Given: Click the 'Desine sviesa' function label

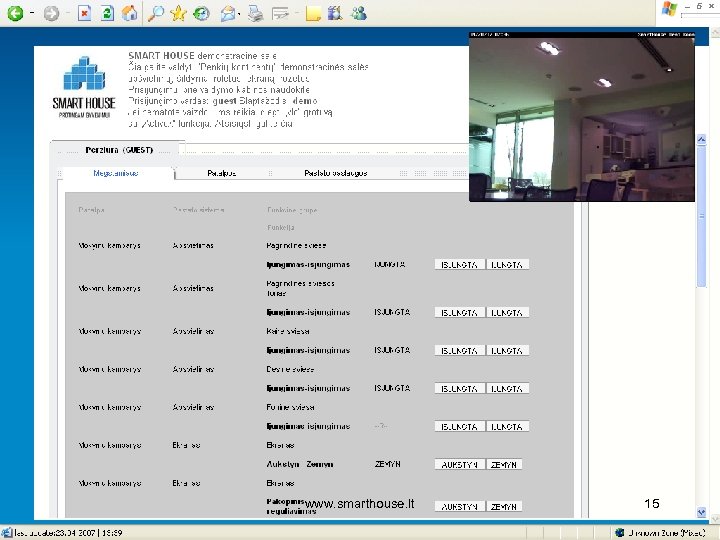Looking at the screenshot, I should 290,369.
